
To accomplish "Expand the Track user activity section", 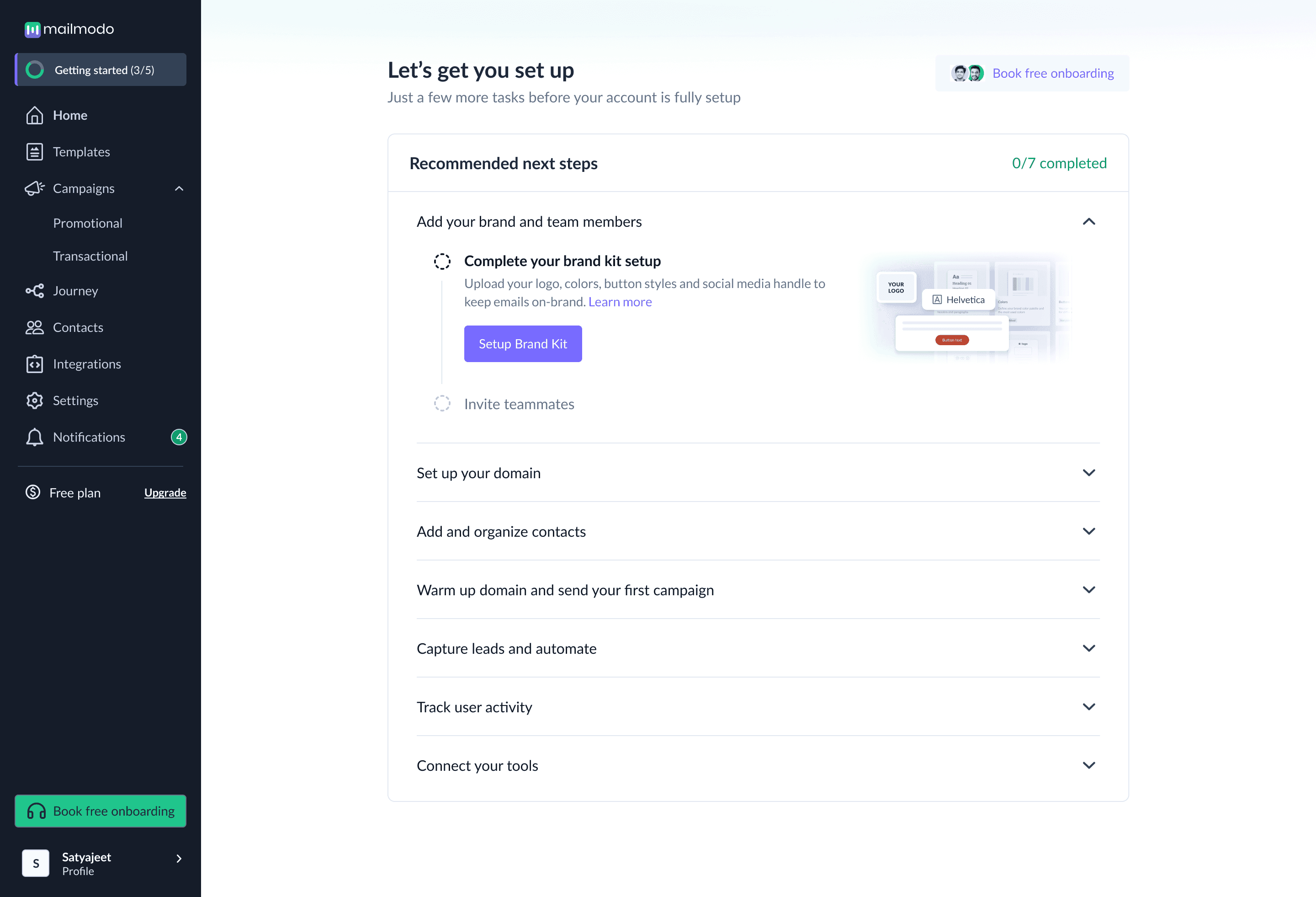I will coord(1088,707).
